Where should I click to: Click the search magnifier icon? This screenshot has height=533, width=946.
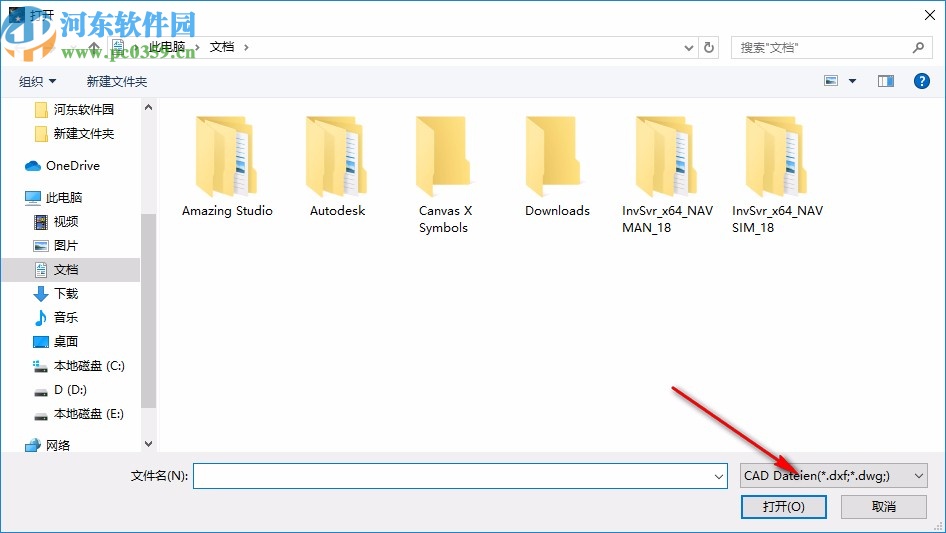tap(918, 47)
